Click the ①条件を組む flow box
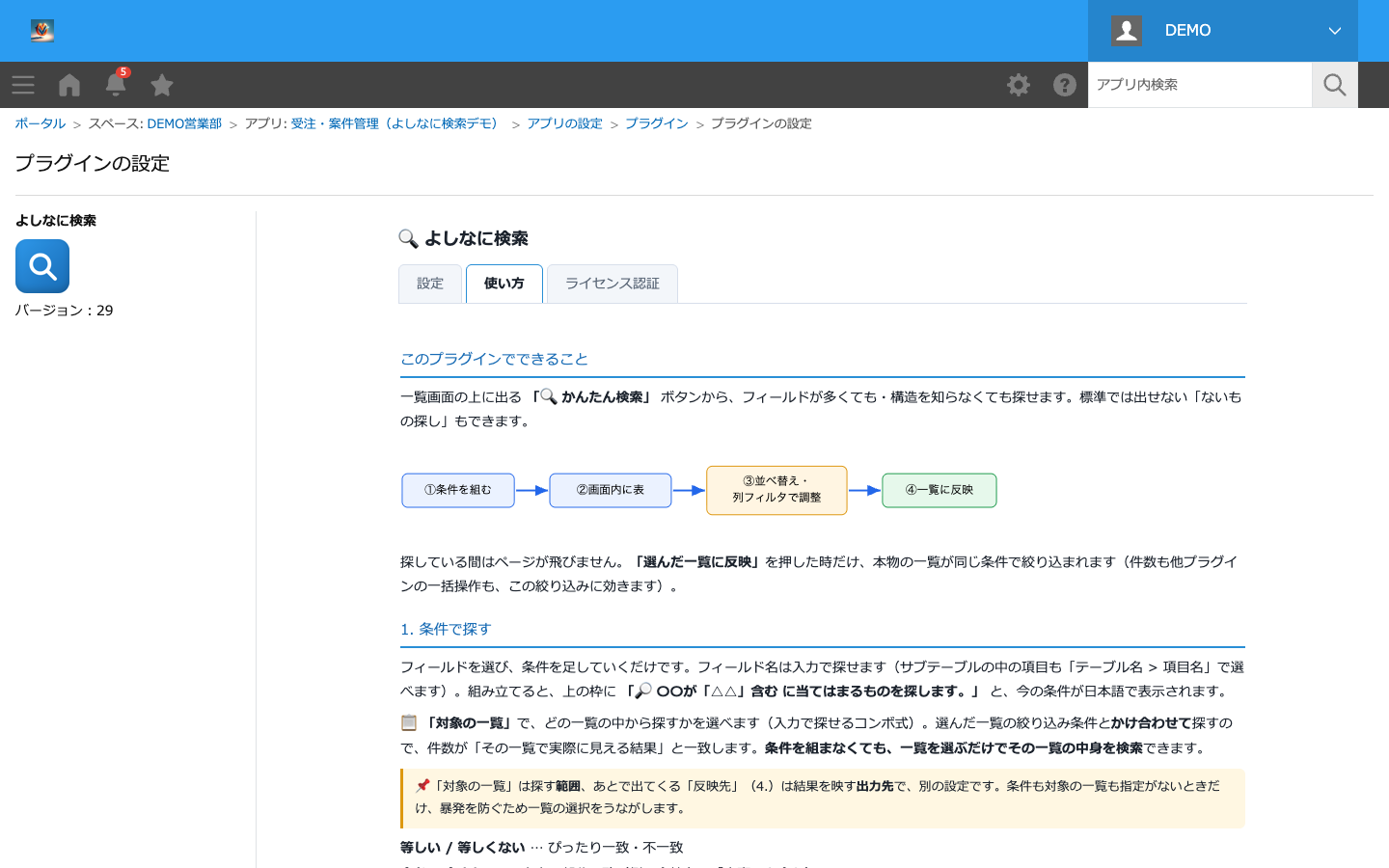 click(x=458, y=490)
